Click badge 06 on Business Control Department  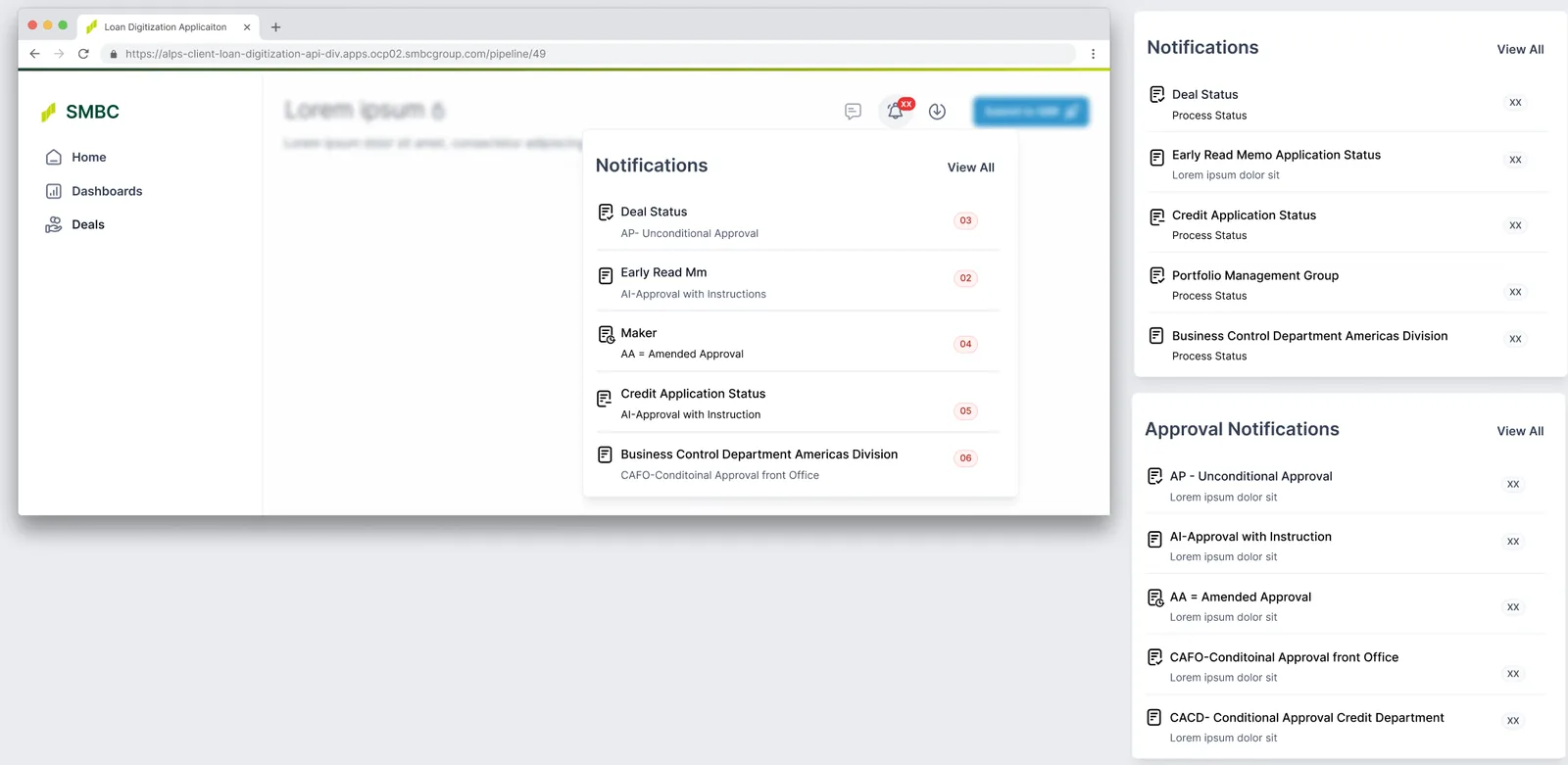point(965,458)
